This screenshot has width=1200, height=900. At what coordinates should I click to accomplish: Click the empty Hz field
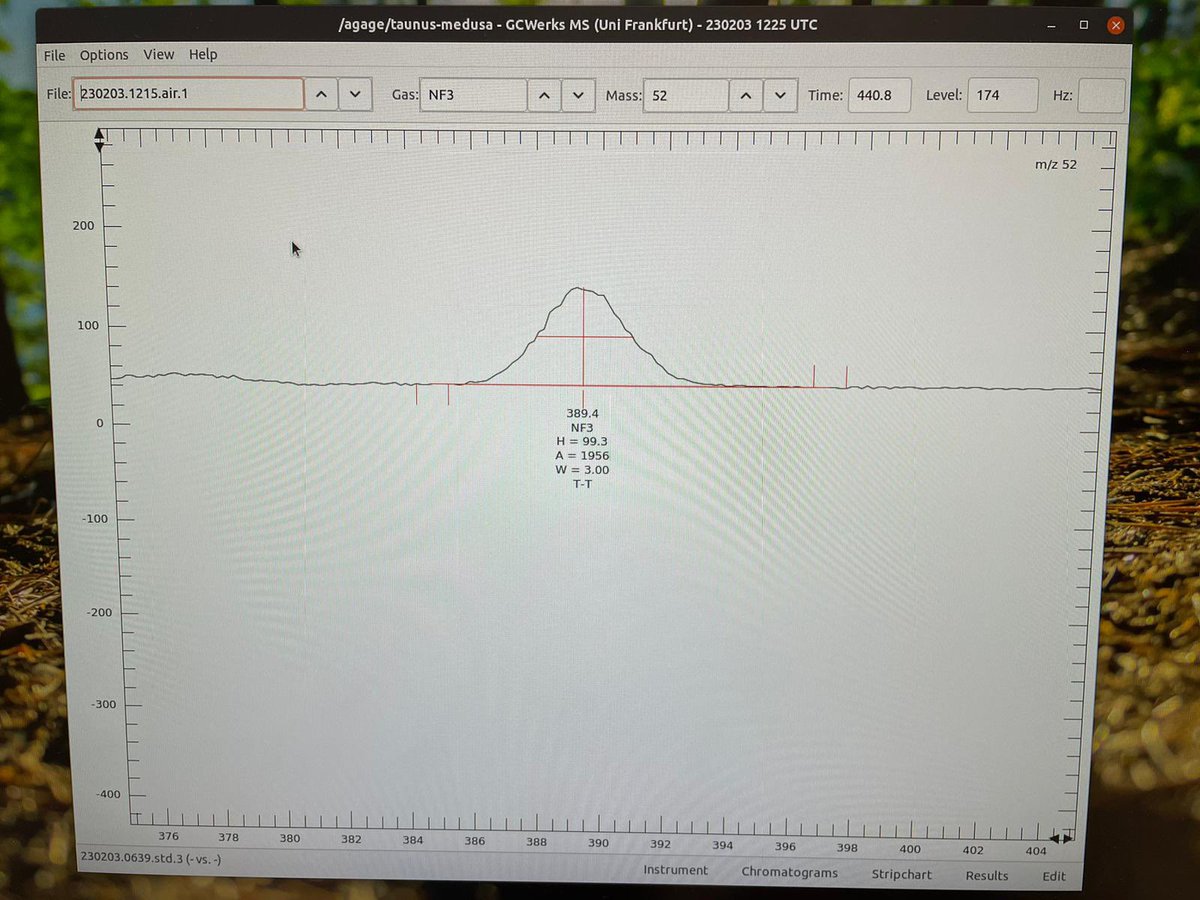pyautogui.click(x=1101, y=96)
